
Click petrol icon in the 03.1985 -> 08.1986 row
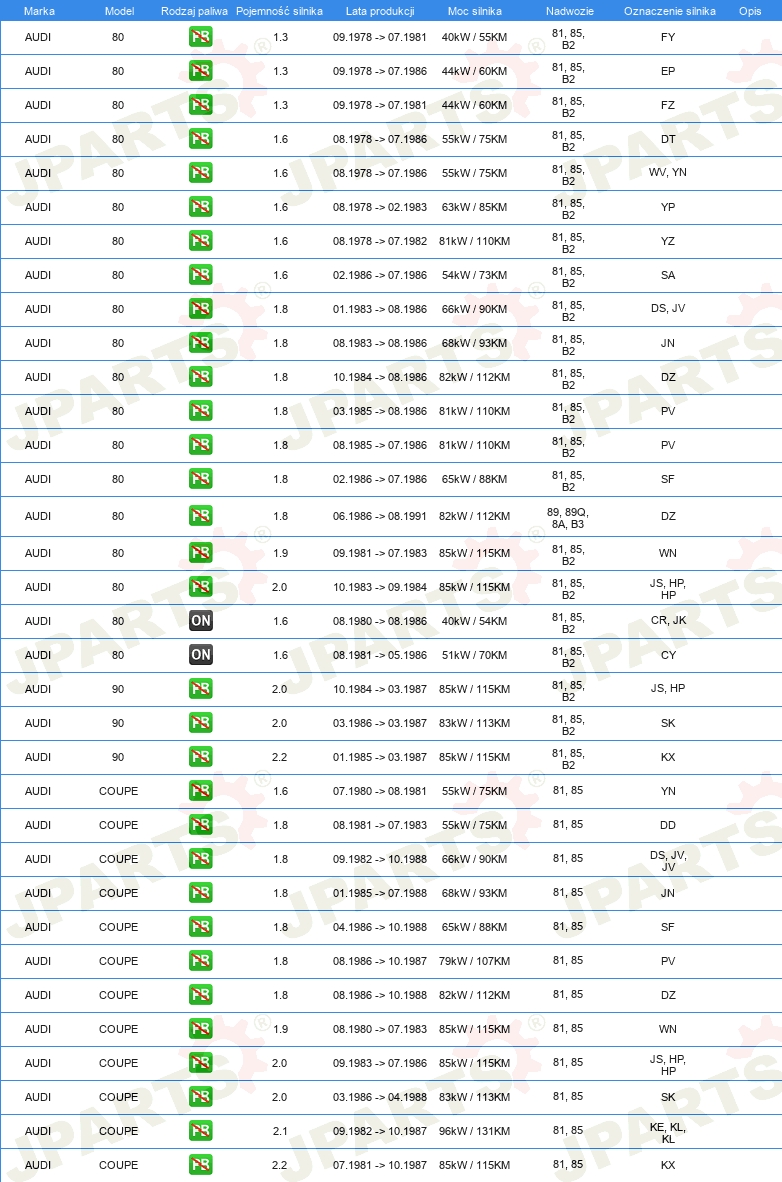click(201, 410)
